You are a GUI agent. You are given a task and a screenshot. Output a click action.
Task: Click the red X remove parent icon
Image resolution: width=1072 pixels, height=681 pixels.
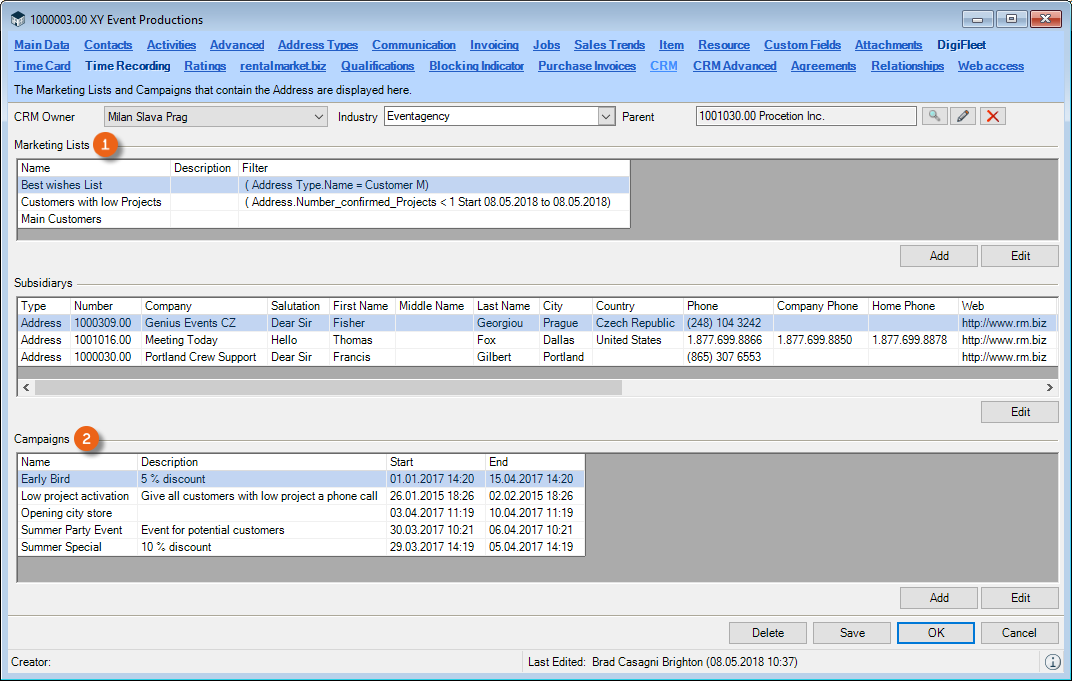point(992,117)
